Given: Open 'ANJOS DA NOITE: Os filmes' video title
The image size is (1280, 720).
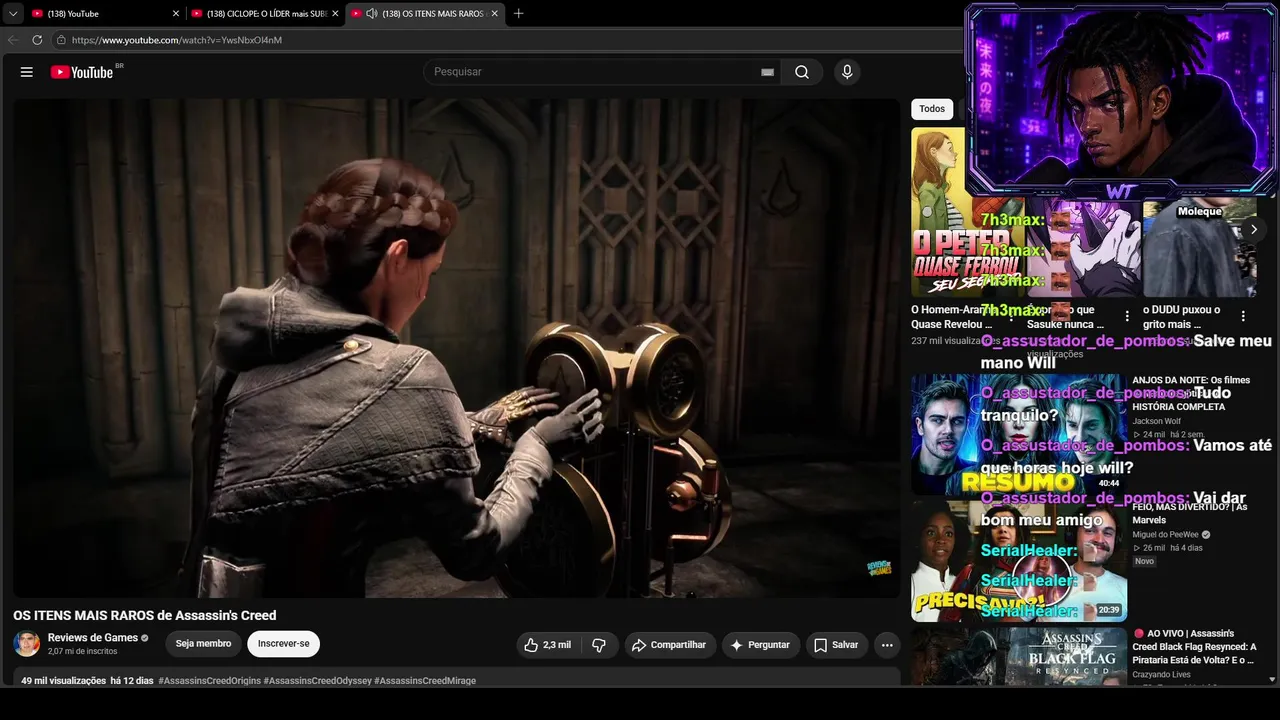Looking at the screenshot, I should 1191,393.
